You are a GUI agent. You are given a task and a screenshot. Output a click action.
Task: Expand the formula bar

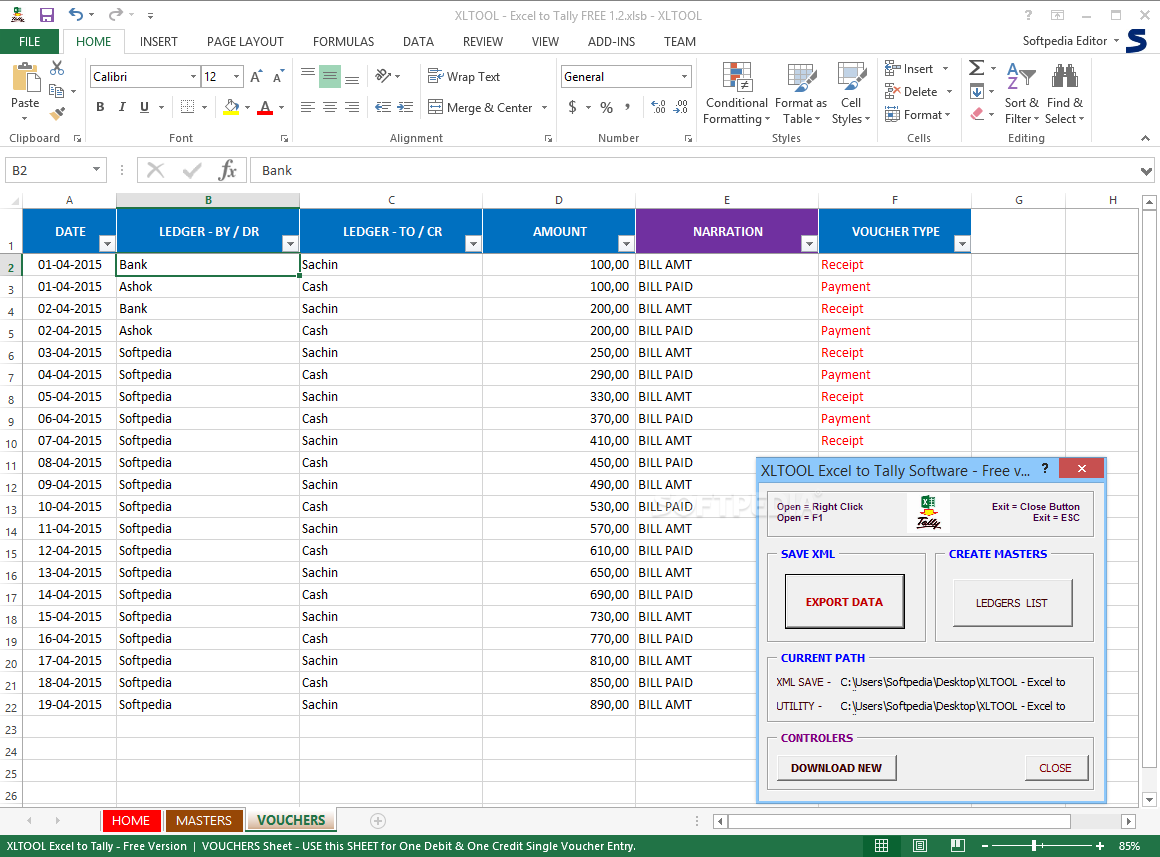pyautogui.click(x=1146, y=171)
